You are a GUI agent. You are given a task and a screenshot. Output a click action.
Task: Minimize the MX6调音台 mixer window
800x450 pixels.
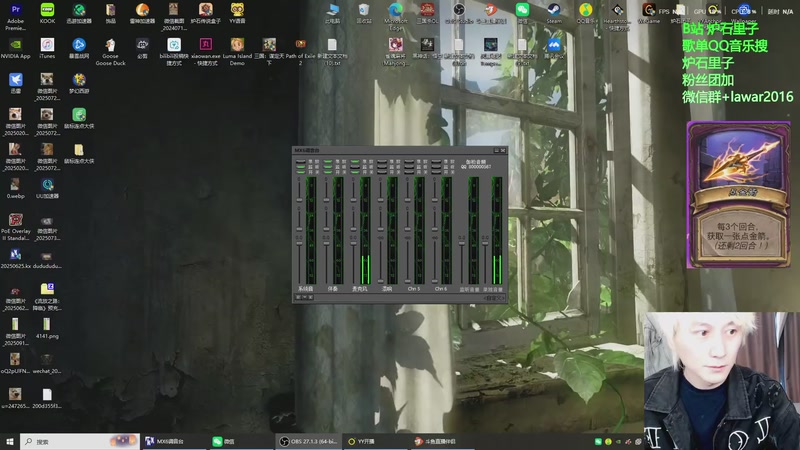coord(496,151)
